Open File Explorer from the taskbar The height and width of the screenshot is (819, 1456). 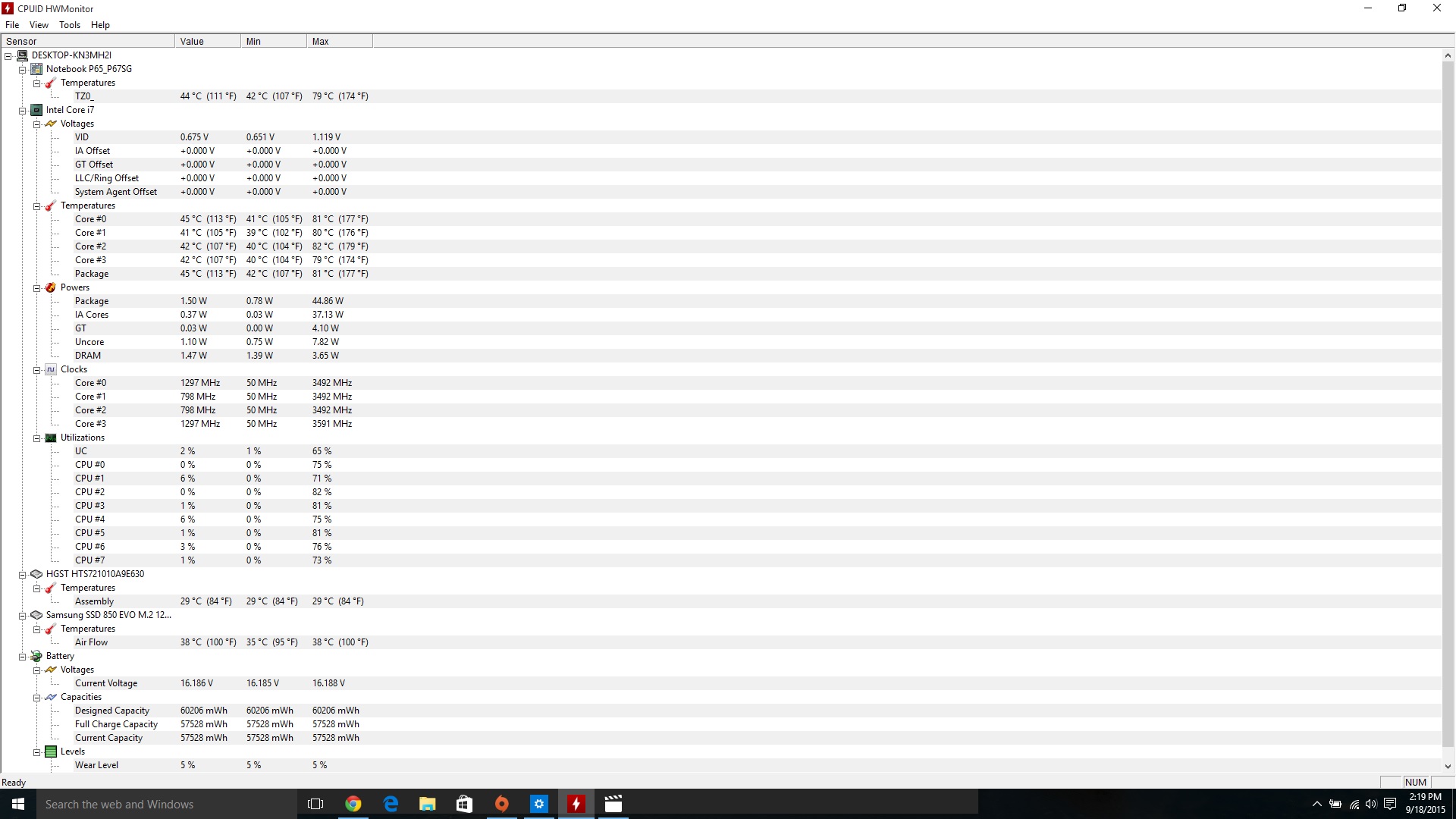click(428, 804)
